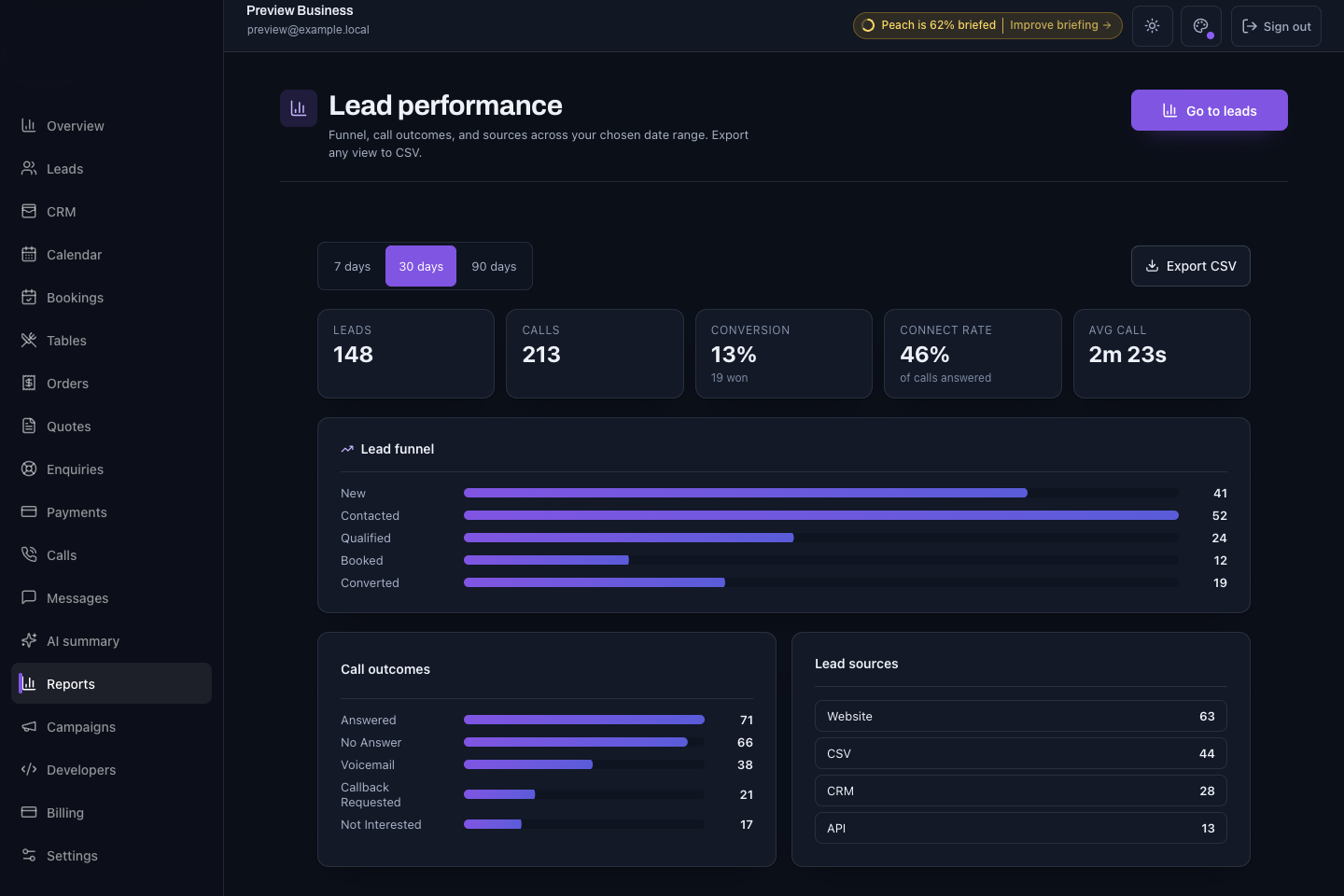Open Orders via its receipt icon
Screen dimensions: 1344x896
click(29, 383)
